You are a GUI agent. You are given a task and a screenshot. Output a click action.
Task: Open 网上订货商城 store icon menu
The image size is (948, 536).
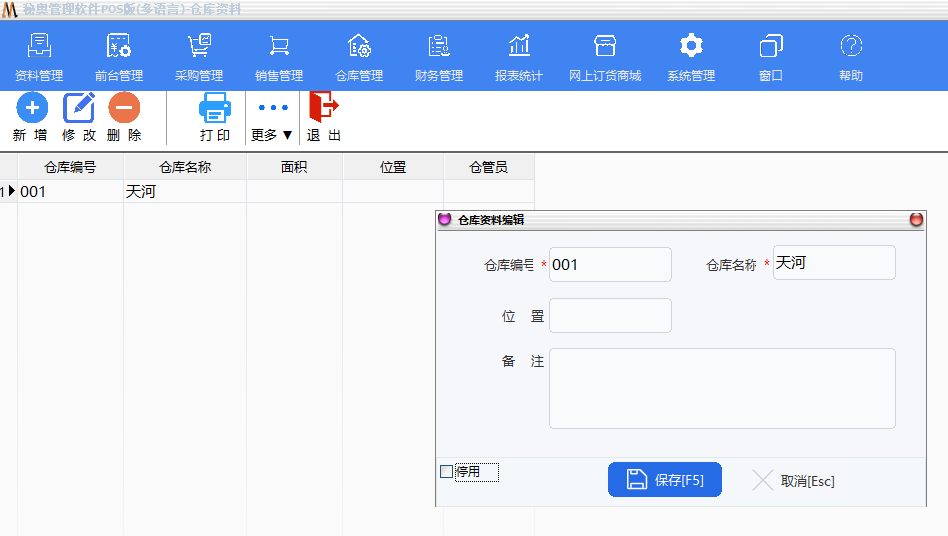(x=604, y=46)
